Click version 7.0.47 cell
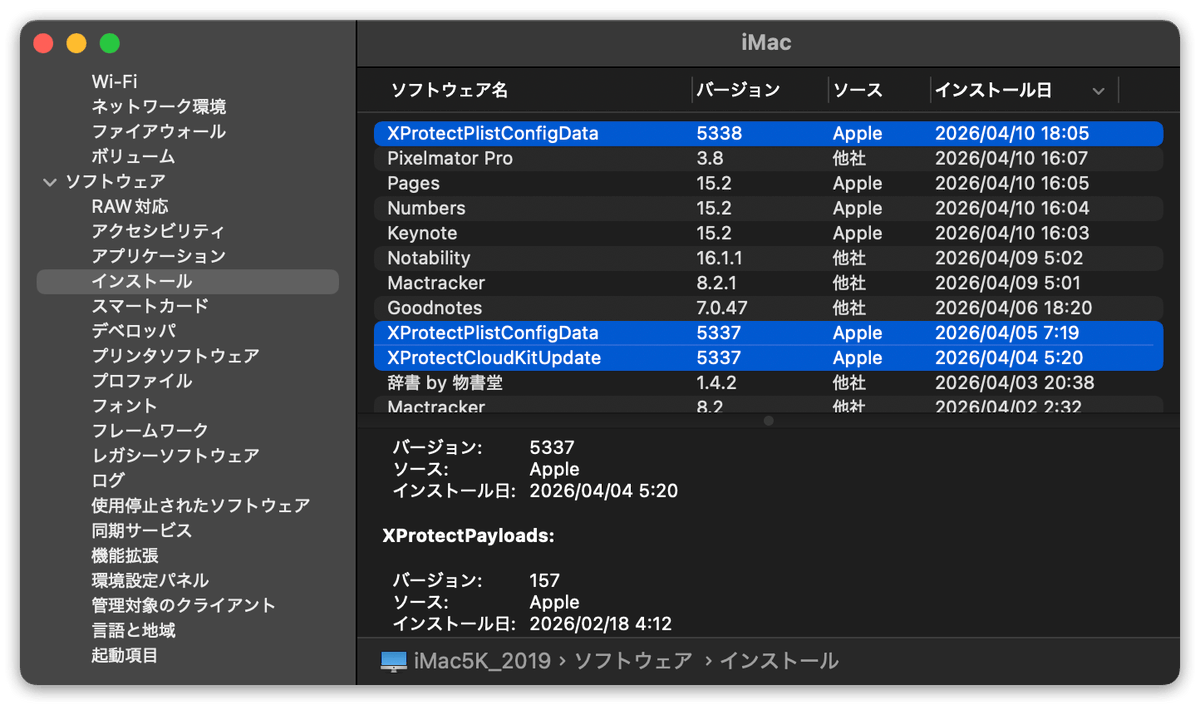This screenshot has height=705, width=1200. [722, 308]
